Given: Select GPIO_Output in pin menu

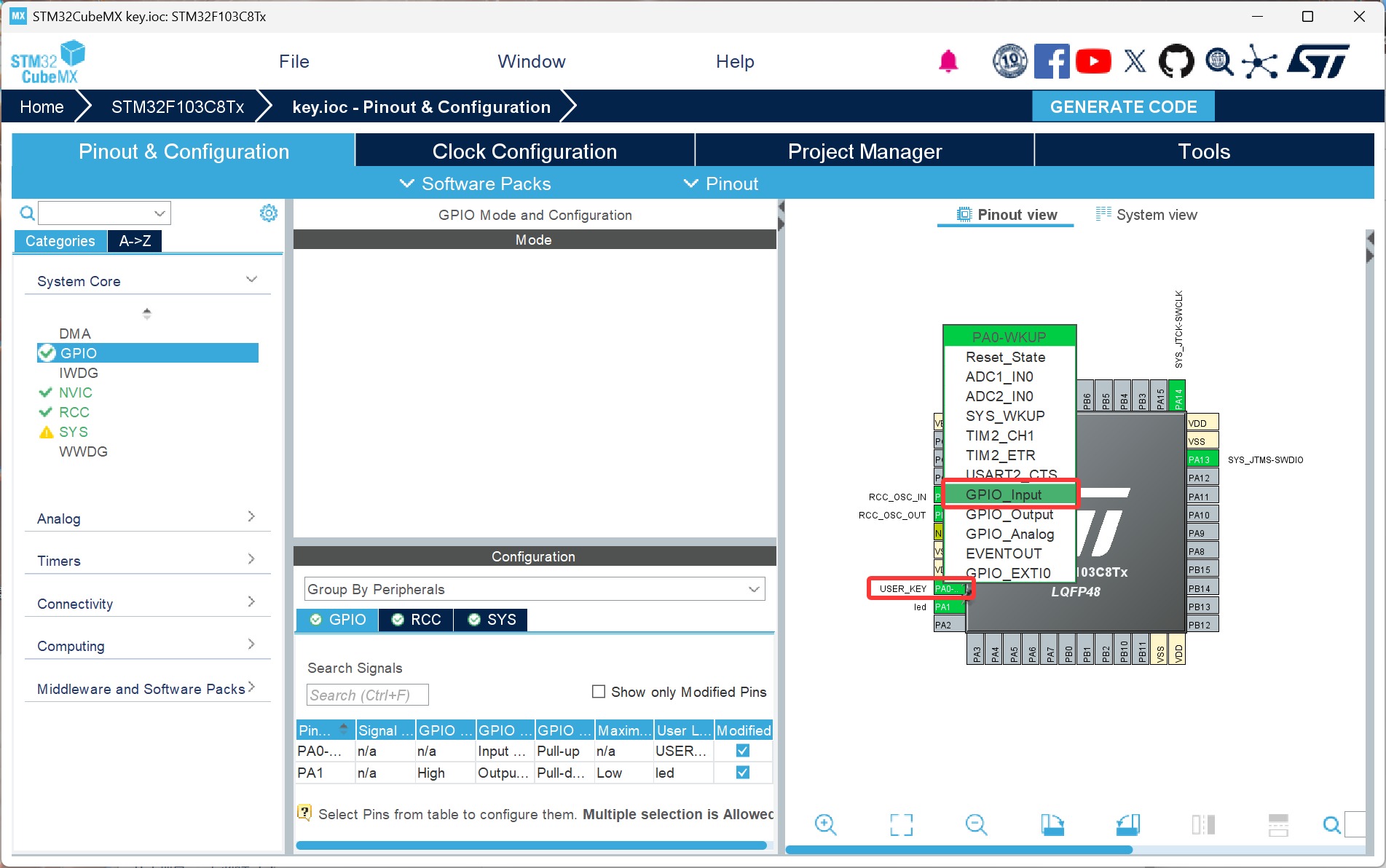Looking at the screenshot, I should (x=1009, y=515).
